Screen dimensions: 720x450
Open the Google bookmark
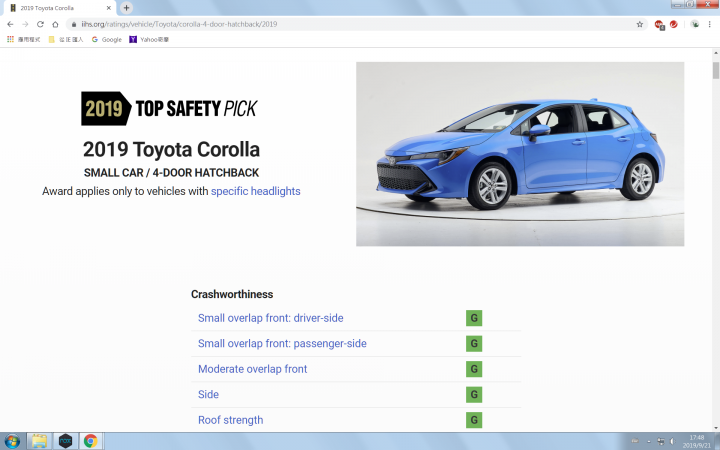pyautogui.click(x=107, y=39)
